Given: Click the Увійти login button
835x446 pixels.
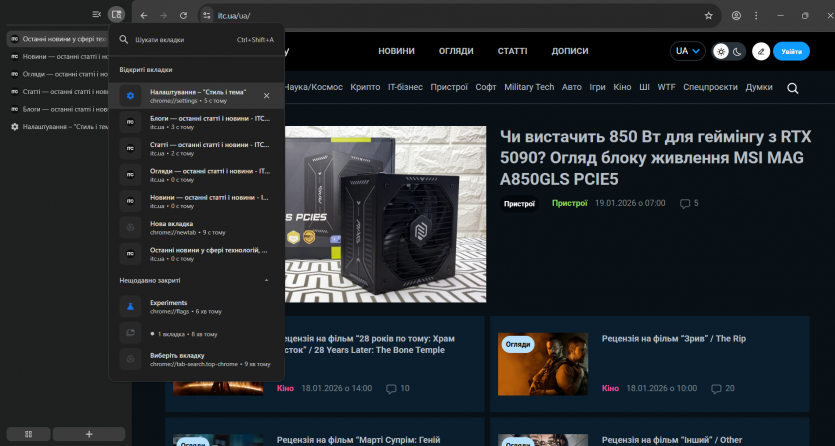Looking at the screenshot, I should pos(791,52).
